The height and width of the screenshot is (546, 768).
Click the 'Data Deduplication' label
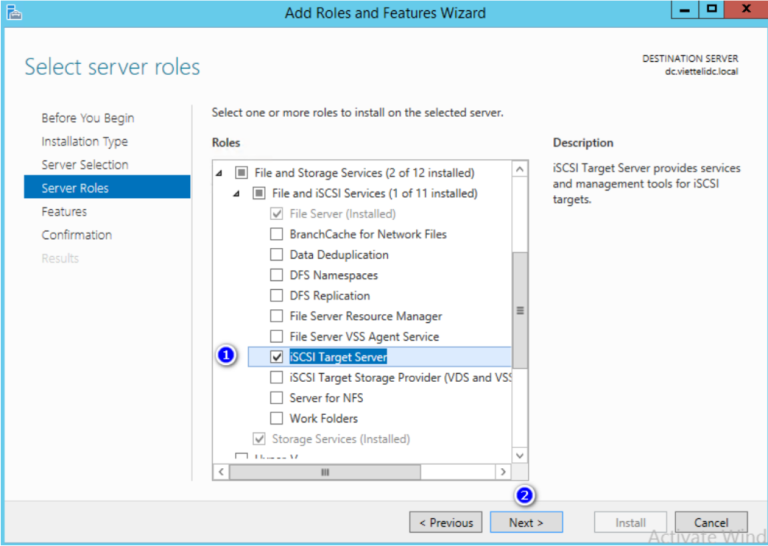coord(339,255)
